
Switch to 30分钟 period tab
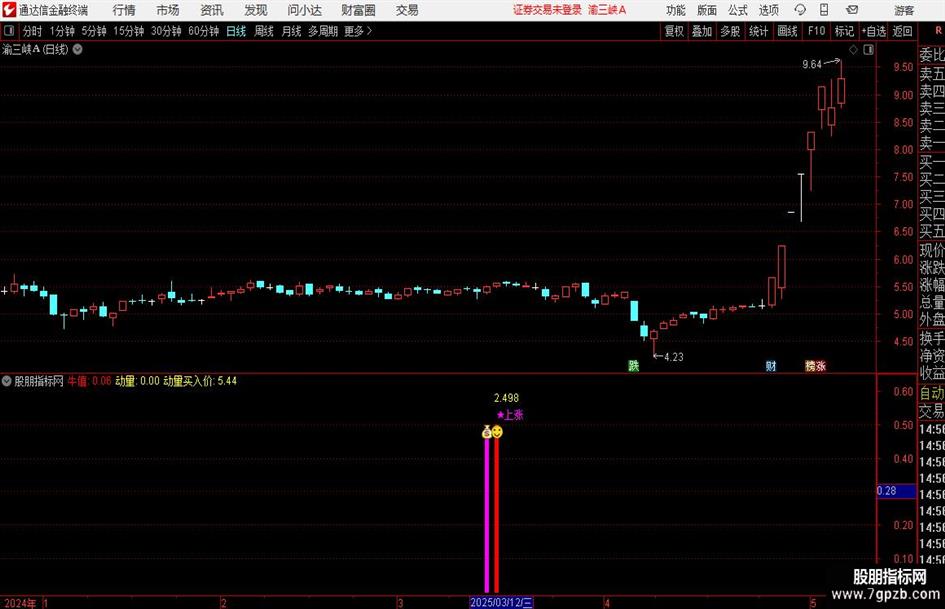click(x=166, y=31)
